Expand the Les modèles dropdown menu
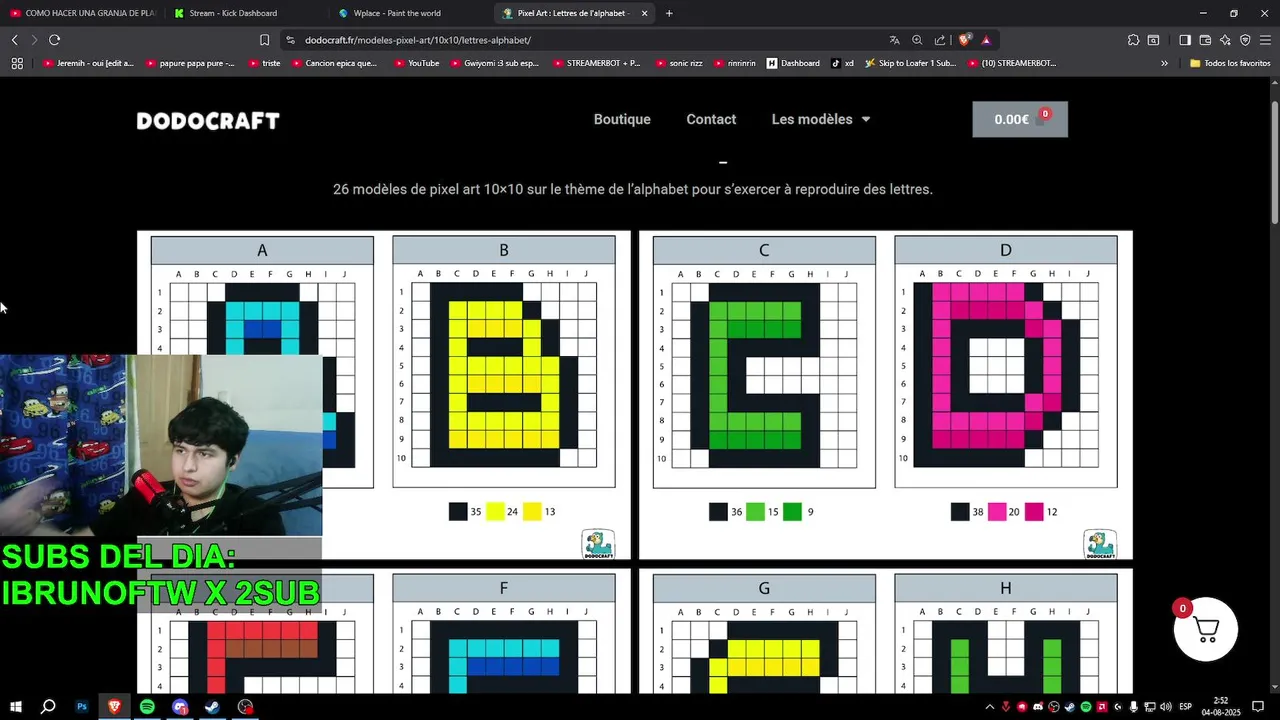This screenshot has width=1280, height=720. pos(820,119)
